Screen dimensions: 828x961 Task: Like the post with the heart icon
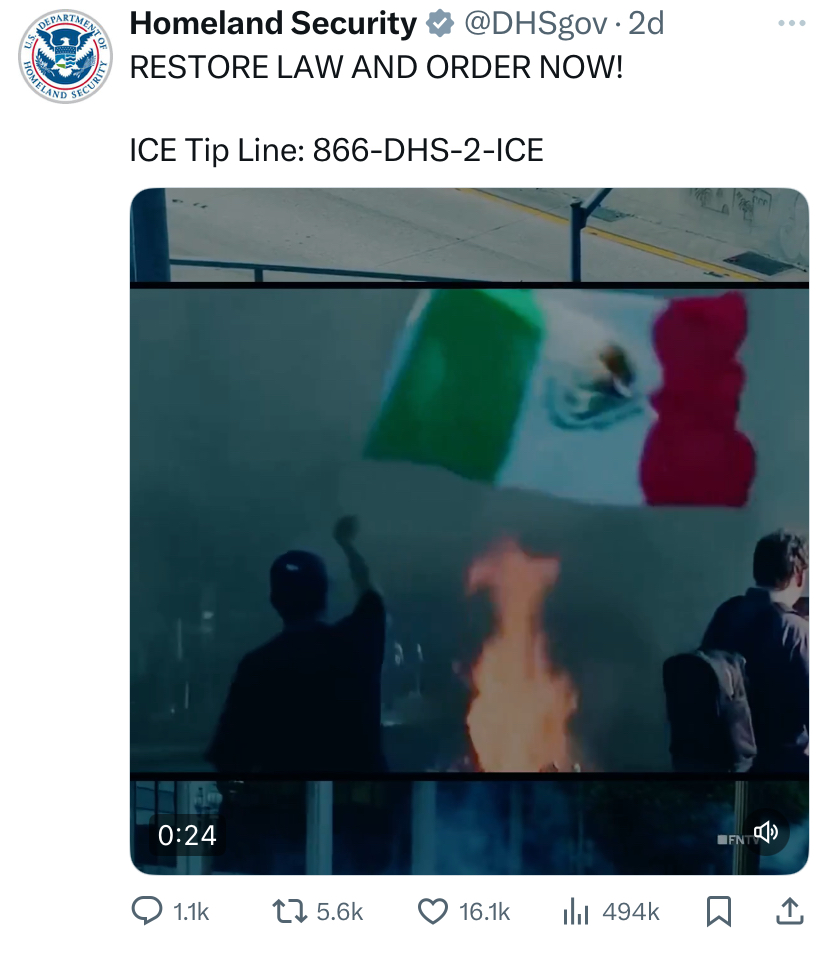click(433, 911)
